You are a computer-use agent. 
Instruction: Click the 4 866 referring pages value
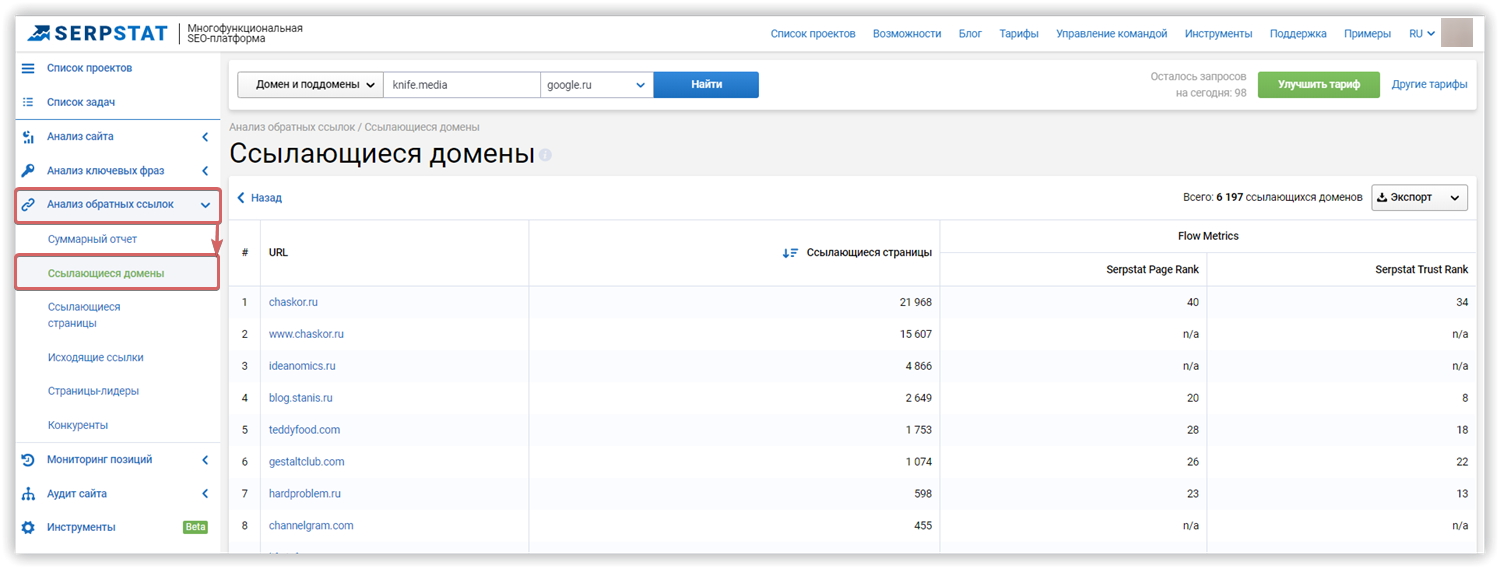[919, 366]
